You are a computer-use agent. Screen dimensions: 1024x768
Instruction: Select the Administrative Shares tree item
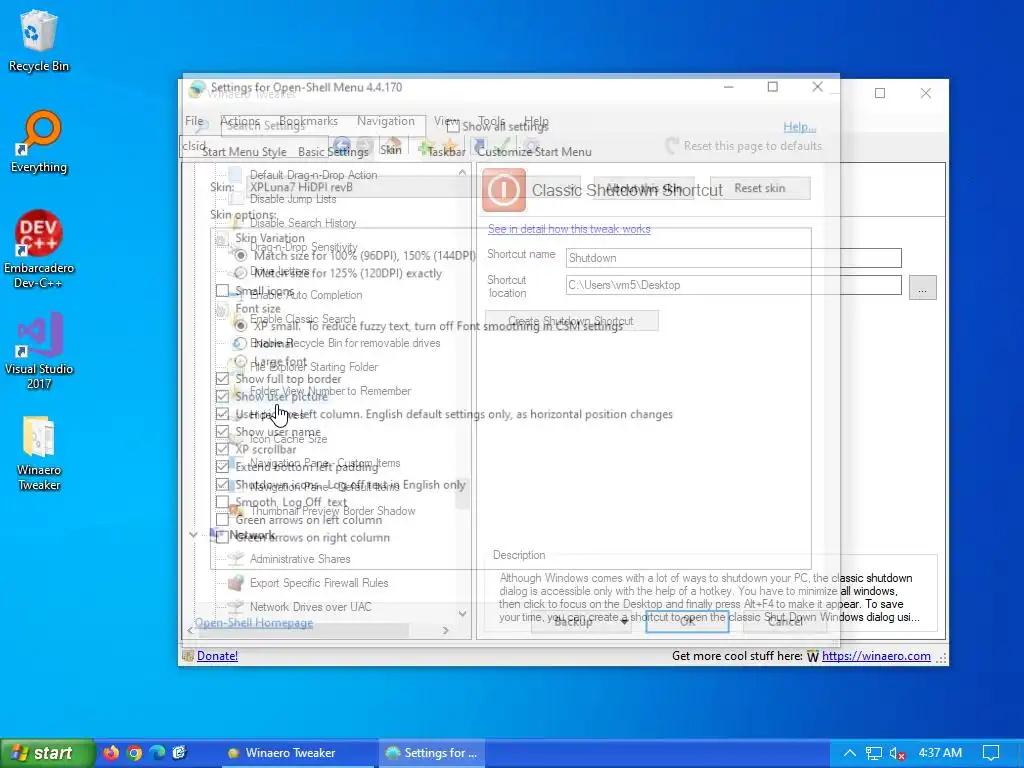point(300,559)
